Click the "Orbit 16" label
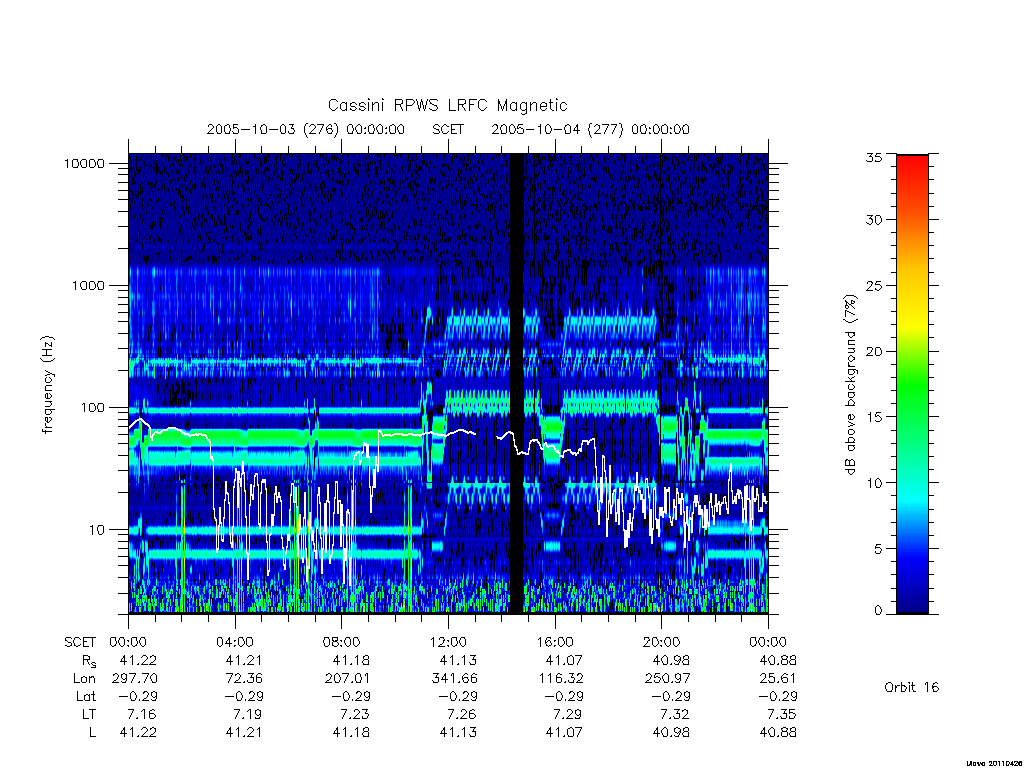 click(x=911, y=687)
